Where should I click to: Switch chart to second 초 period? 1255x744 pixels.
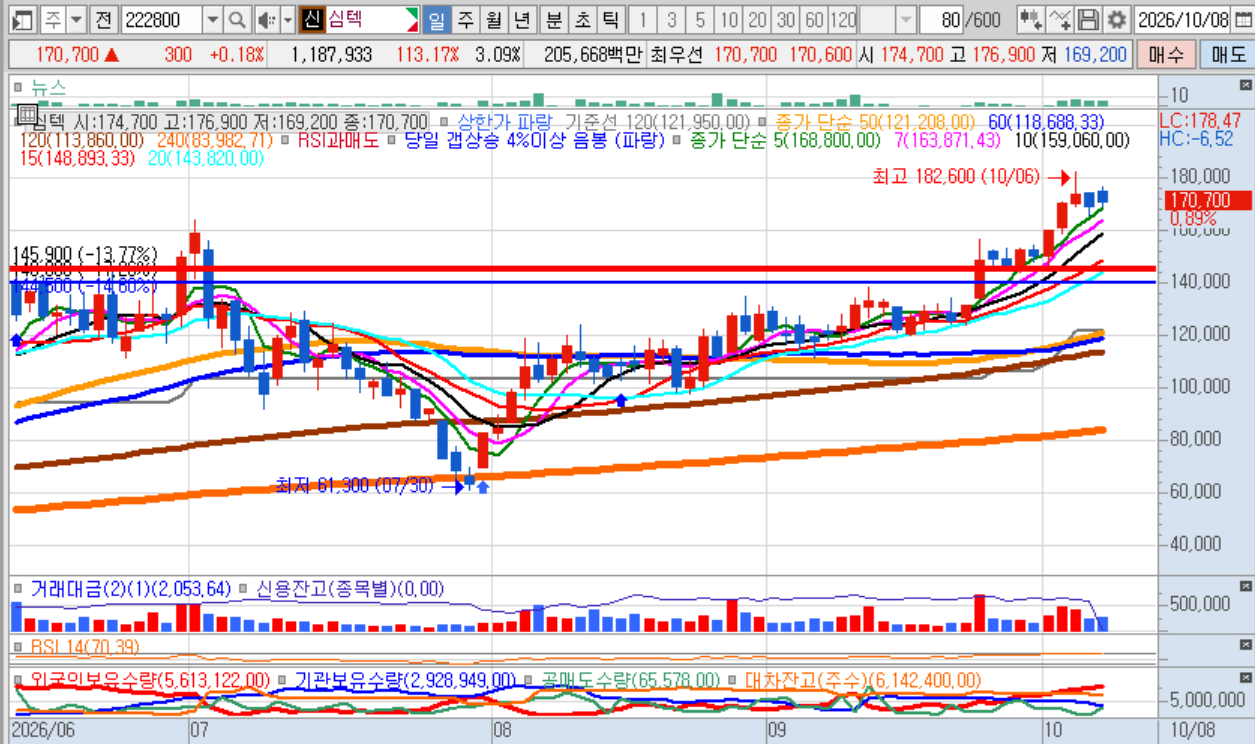coord(582,19)
